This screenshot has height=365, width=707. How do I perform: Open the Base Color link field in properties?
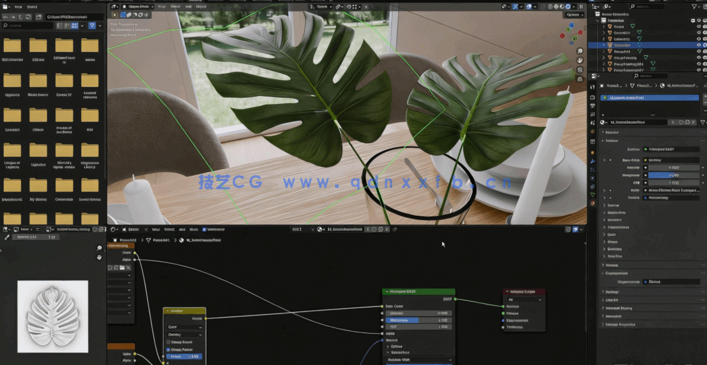click(x=671, y=160)
